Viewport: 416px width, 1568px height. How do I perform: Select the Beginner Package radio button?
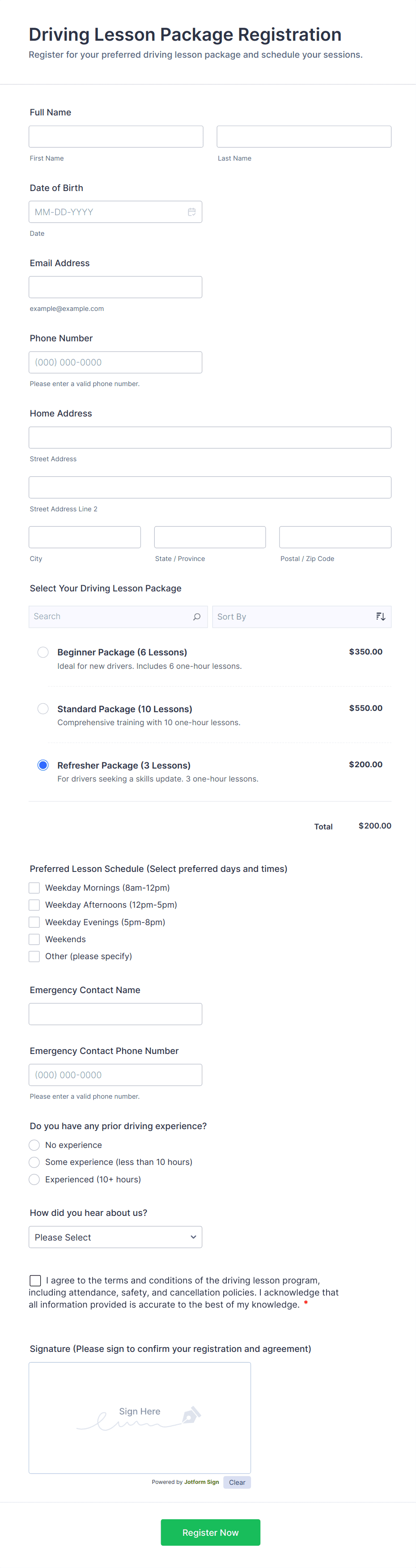coord(43,652)
